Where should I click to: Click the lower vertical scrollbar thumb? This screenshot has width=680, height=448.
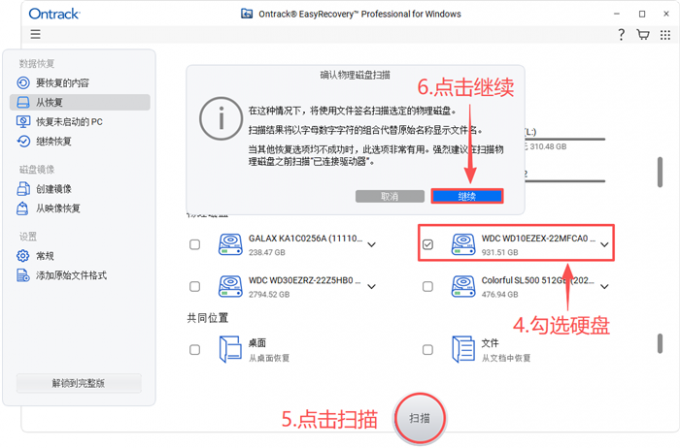[x=660, y=343]
